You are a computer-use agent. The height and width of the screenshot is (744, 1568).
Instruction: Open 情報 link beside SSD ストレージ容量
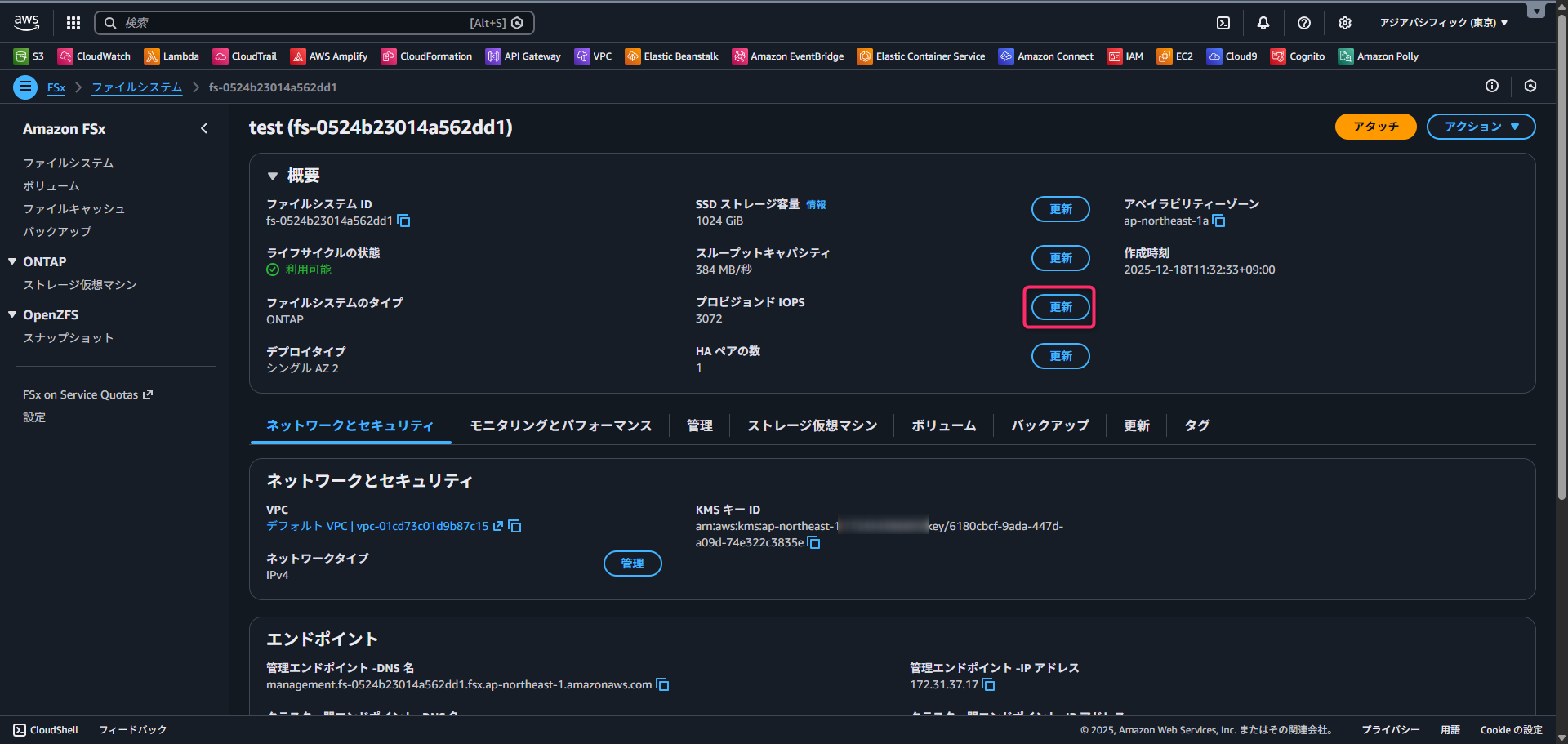tap(816, 205)
